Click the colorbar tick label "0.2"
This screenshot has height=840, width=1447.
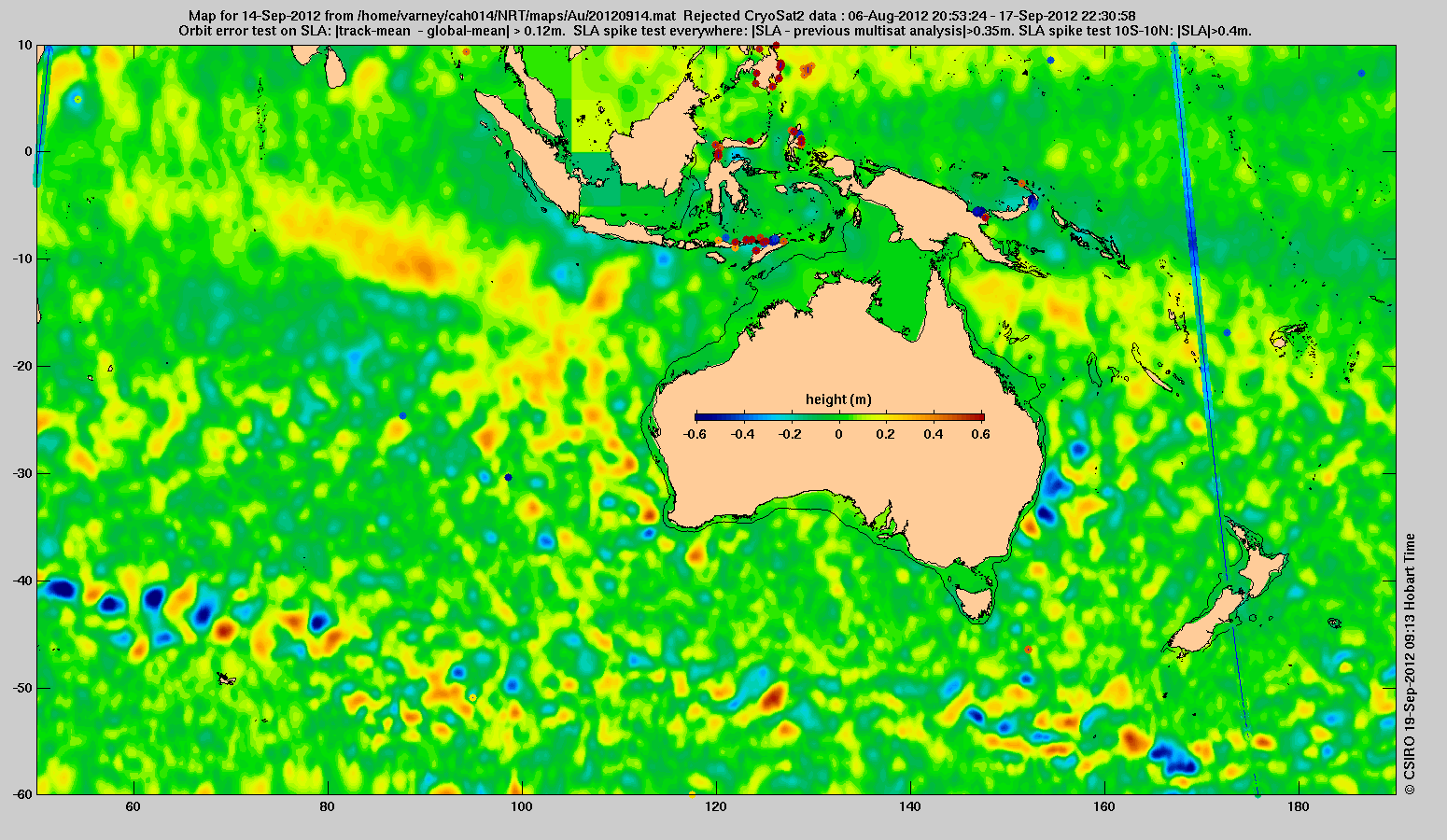888,434
